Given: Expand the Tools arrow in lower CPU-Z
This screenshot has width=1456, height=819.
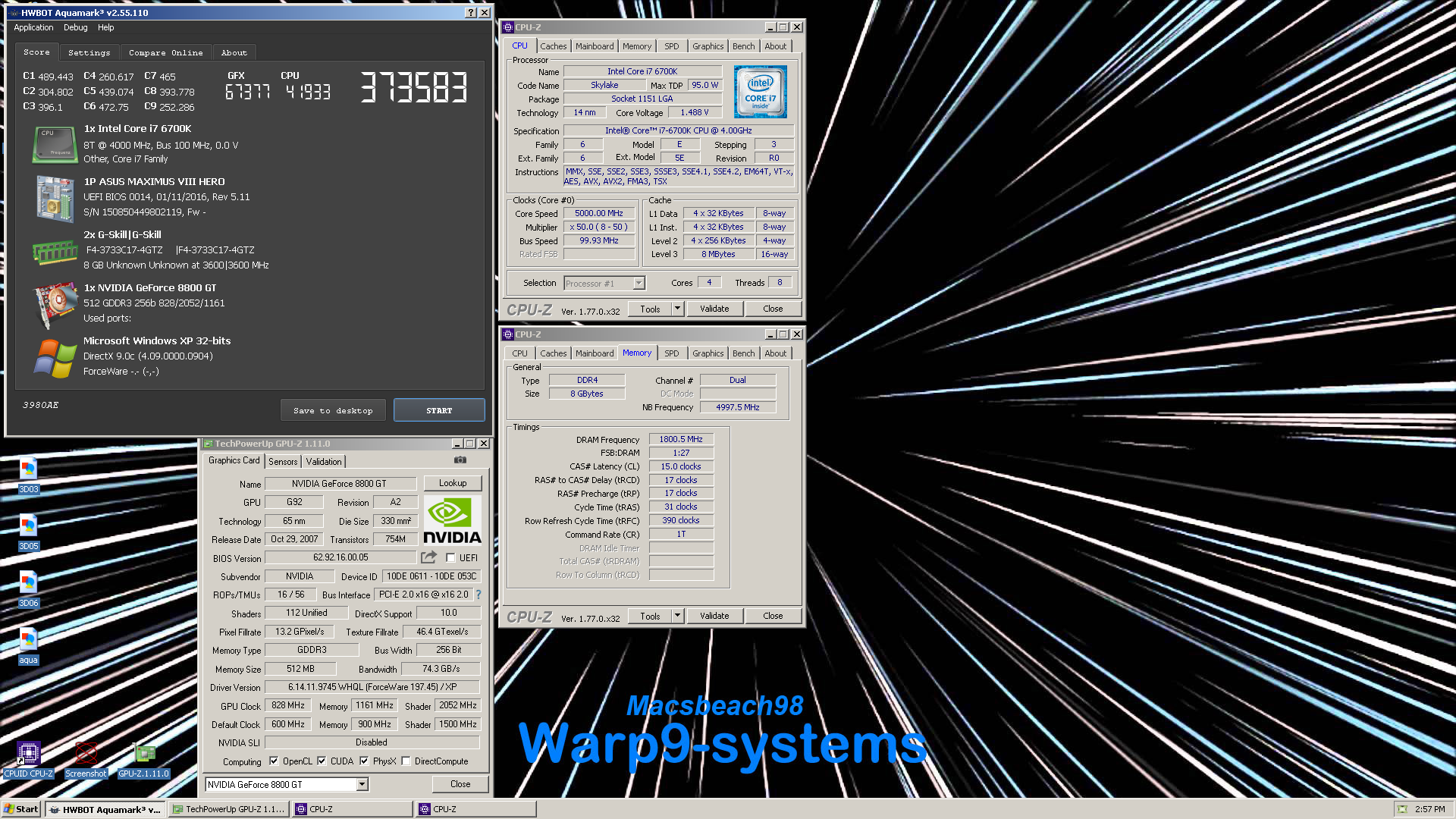Looking at the screenshot, I should (677, 616).
